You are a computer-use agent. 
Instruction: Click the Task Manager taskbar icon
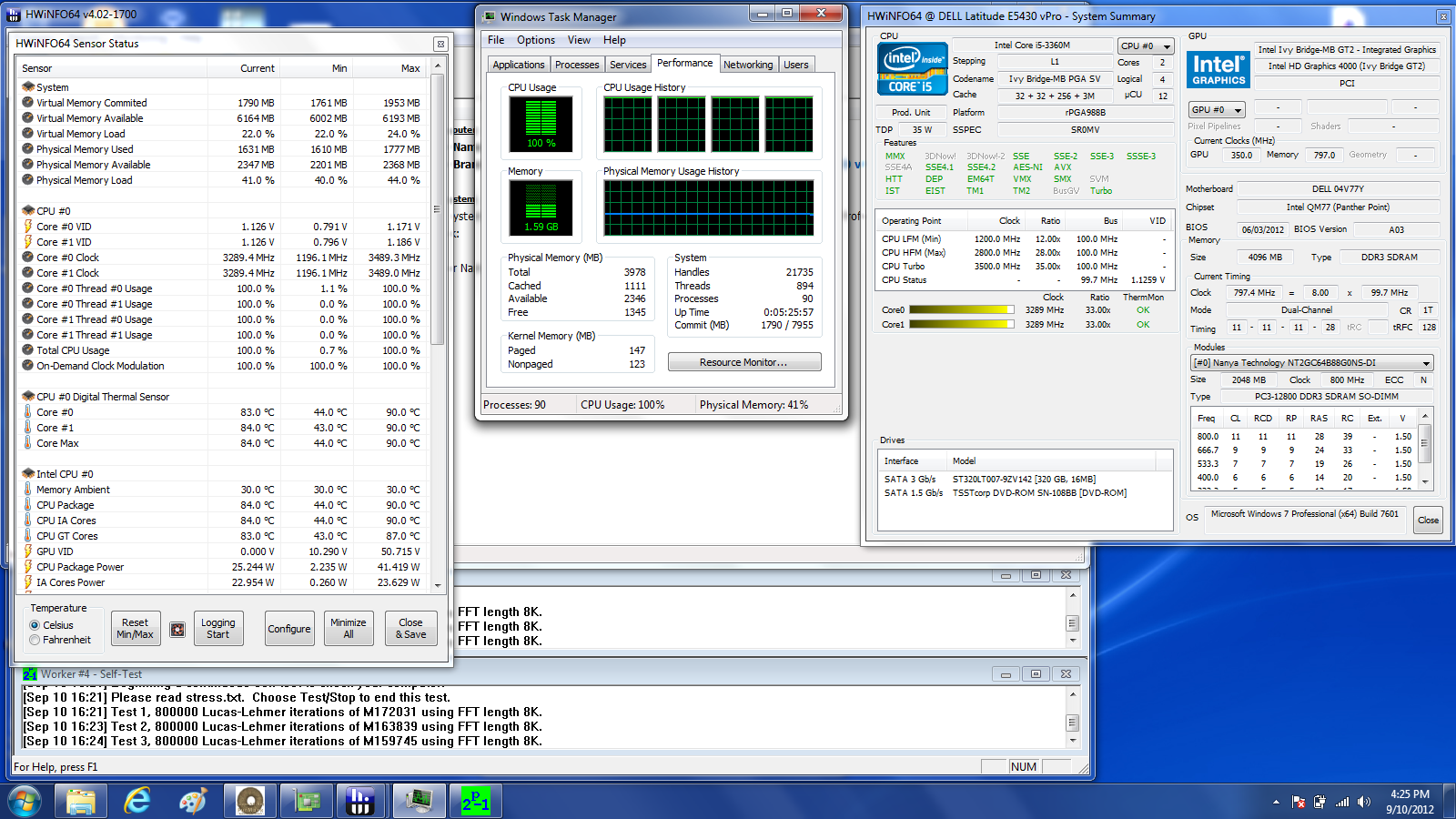[419, 801]
